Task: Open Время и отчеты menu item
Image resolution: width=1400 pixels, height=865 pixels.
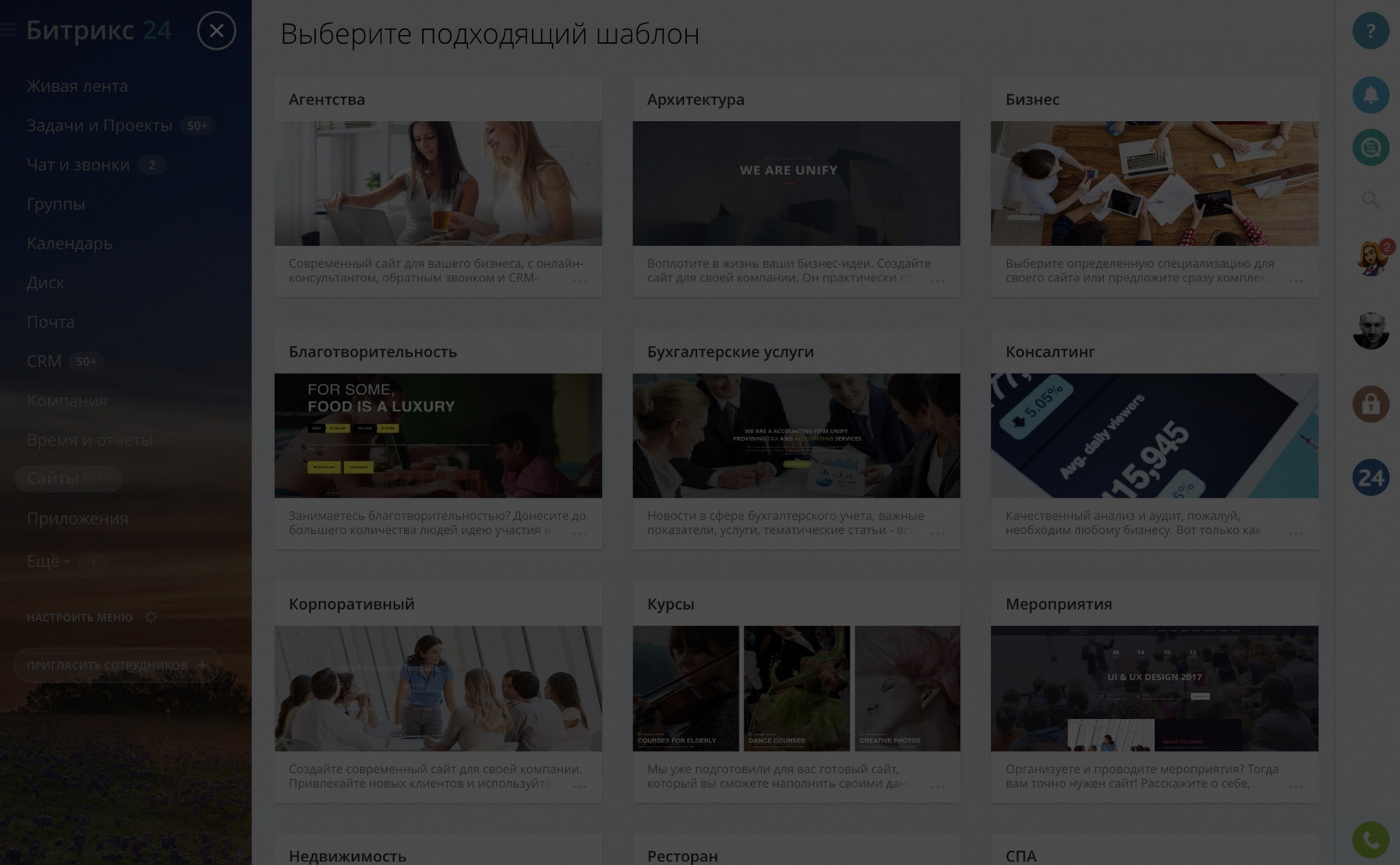Action: [90, 441]
